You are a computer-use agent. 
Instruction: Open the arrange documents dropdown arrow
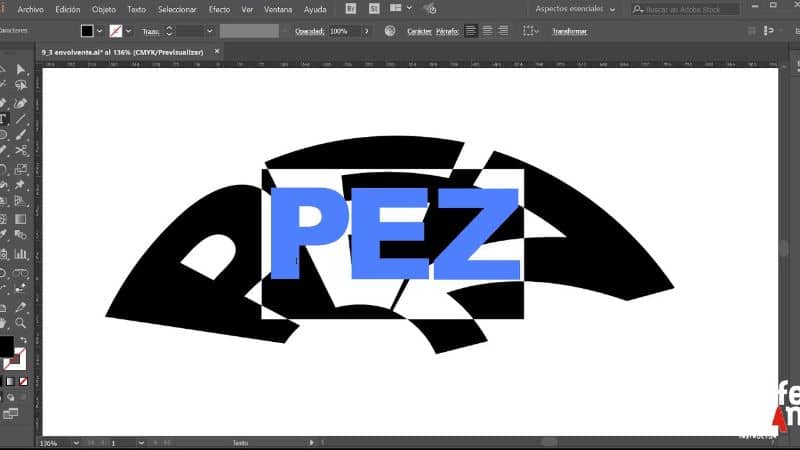point(409,8)
